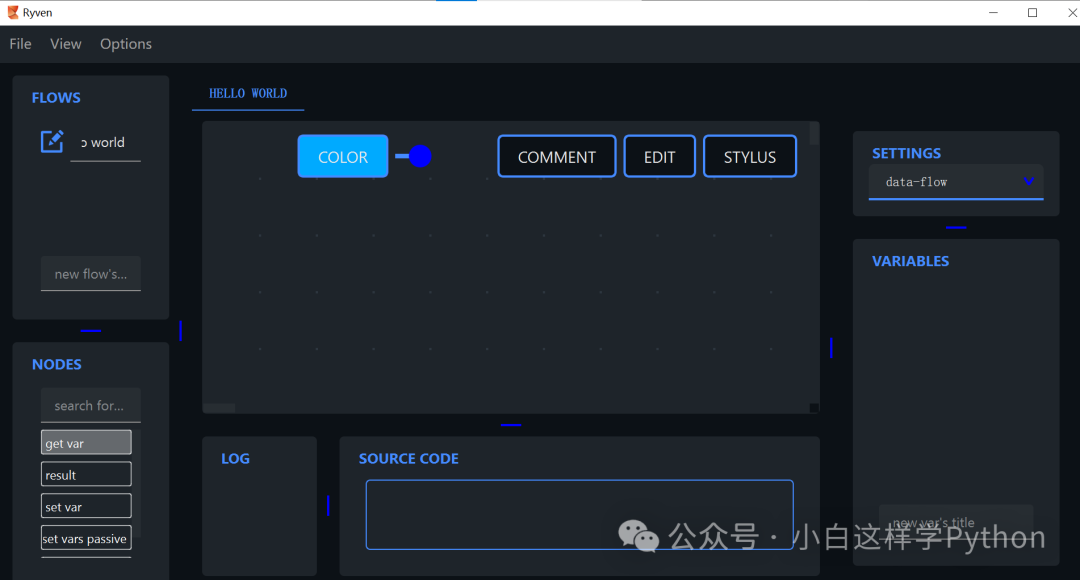Click the canvas vertical scrollbar handle
1080x580 pixels.
point(814,134)
